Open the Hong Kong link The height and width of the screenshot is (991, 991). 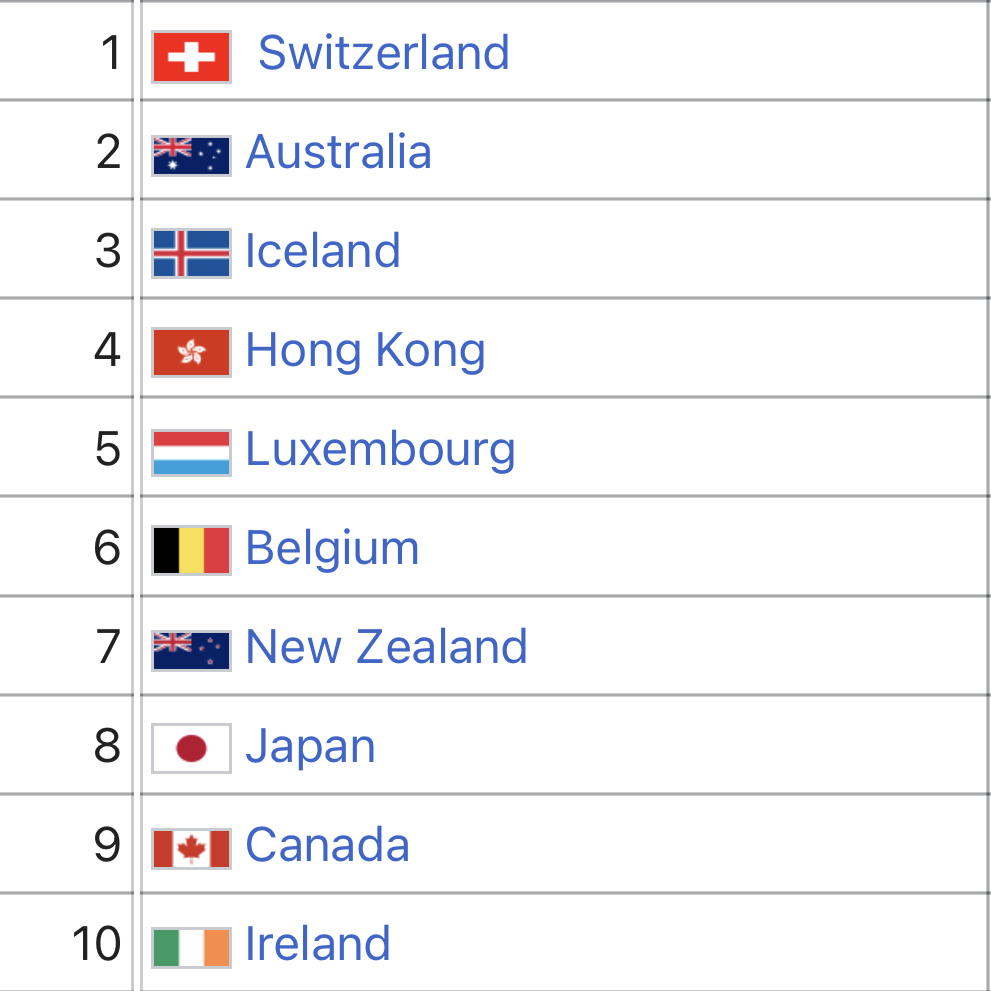coord(365,350)
